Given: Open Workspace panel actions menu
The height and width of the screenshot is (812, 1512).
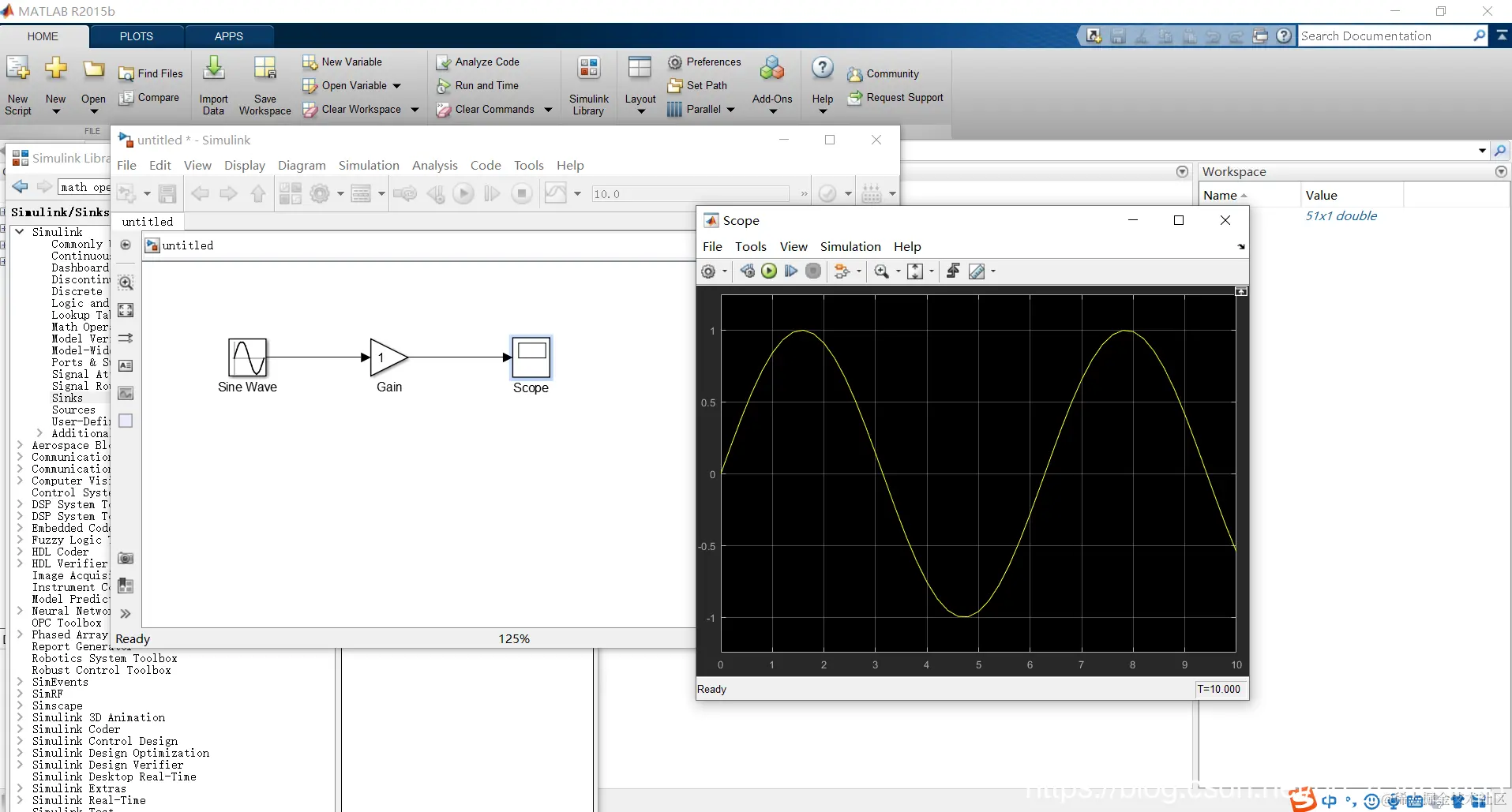Looking at the screenshot, I should point(1501,172).
